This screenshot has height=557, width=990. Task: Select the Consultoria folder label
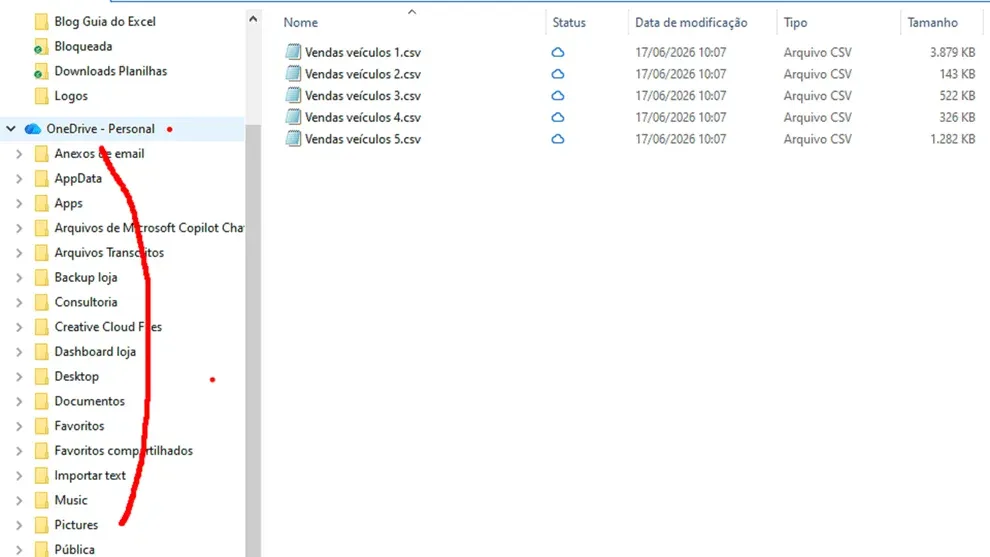(86, 302)
